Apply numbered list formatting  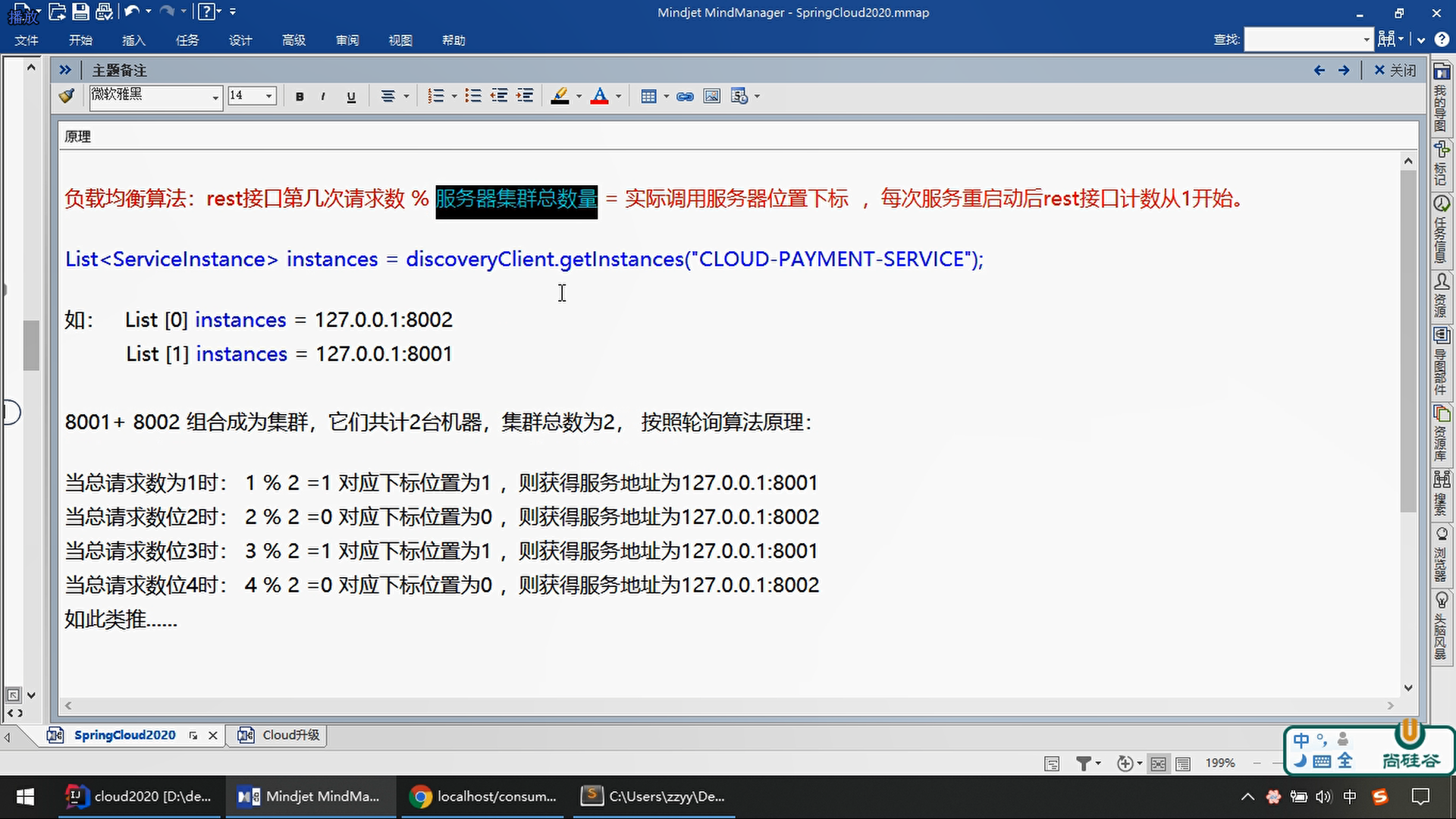[435, 96]
